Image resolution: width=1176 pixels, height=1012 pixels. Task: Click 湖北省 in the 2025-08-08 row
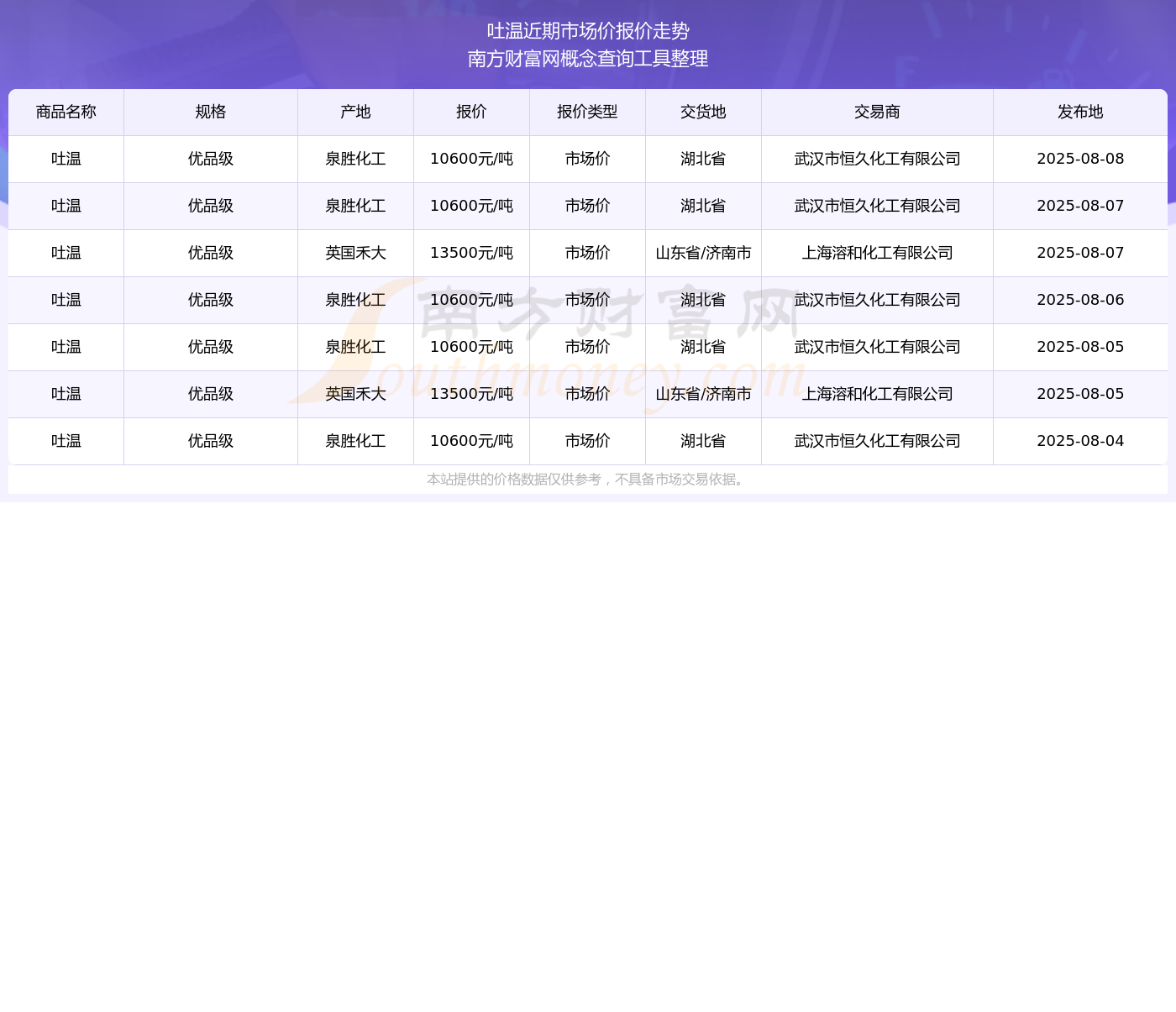(x=703, y=159)
